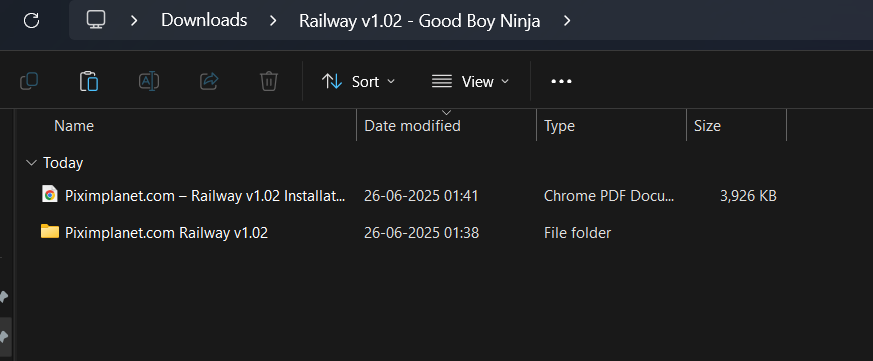Collapse the Today group
Viewport: 873px width, 361px height.
(31, 163)
